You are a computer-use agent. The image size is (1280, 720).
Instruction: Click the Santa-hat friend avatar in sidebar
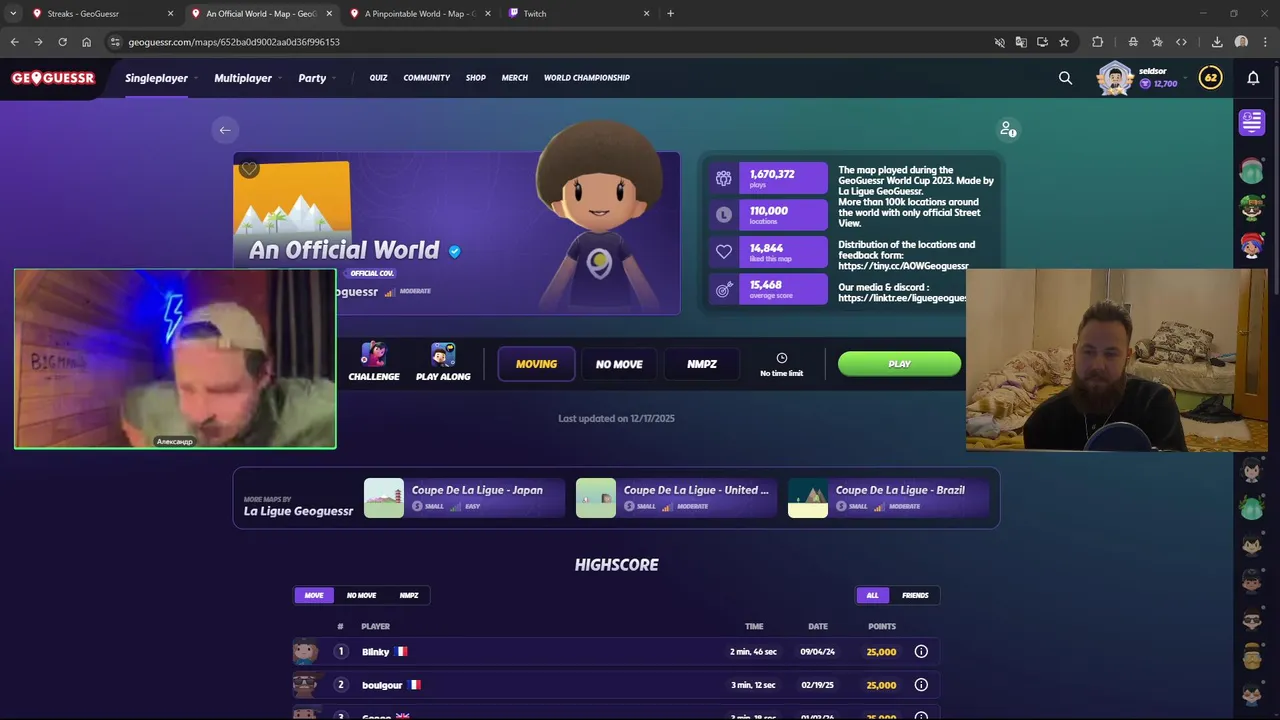click(1252, 170)
